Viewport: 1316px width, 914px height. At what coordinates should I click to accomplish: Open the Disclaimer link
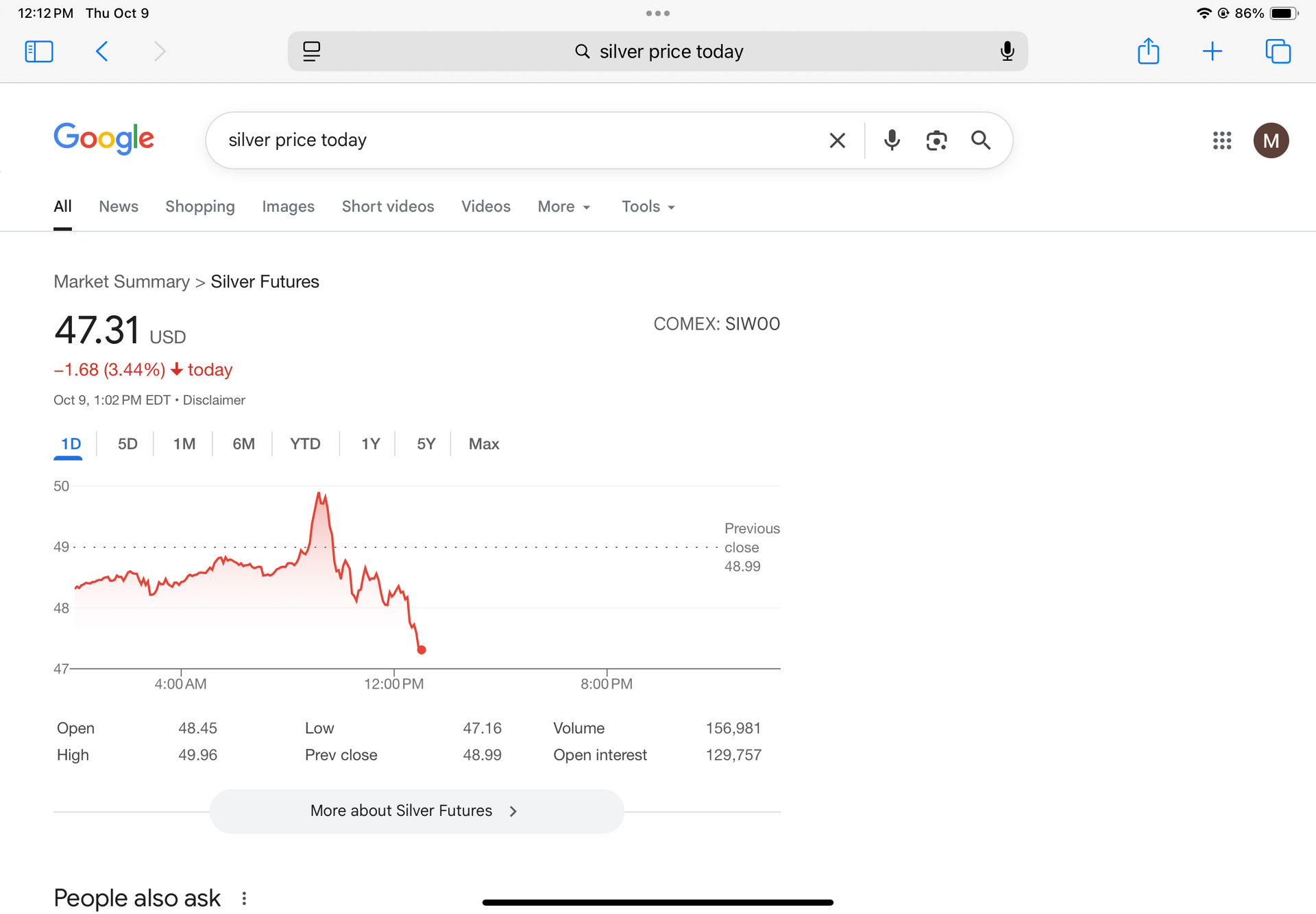point(214,400)
